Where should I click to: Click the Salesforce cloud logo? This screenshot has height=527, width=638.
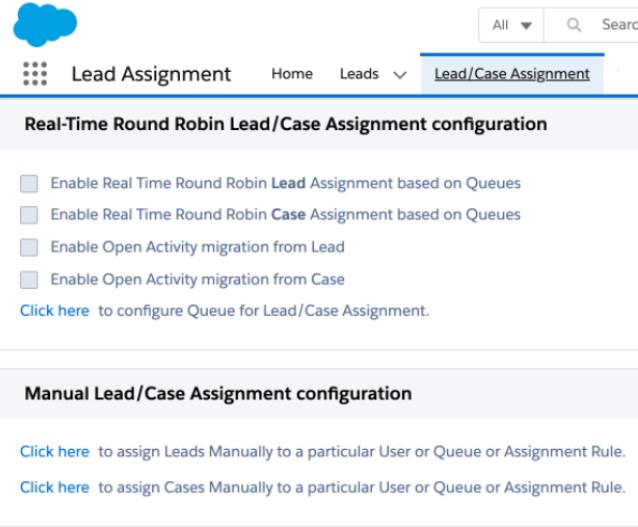(x=45, y=24)
